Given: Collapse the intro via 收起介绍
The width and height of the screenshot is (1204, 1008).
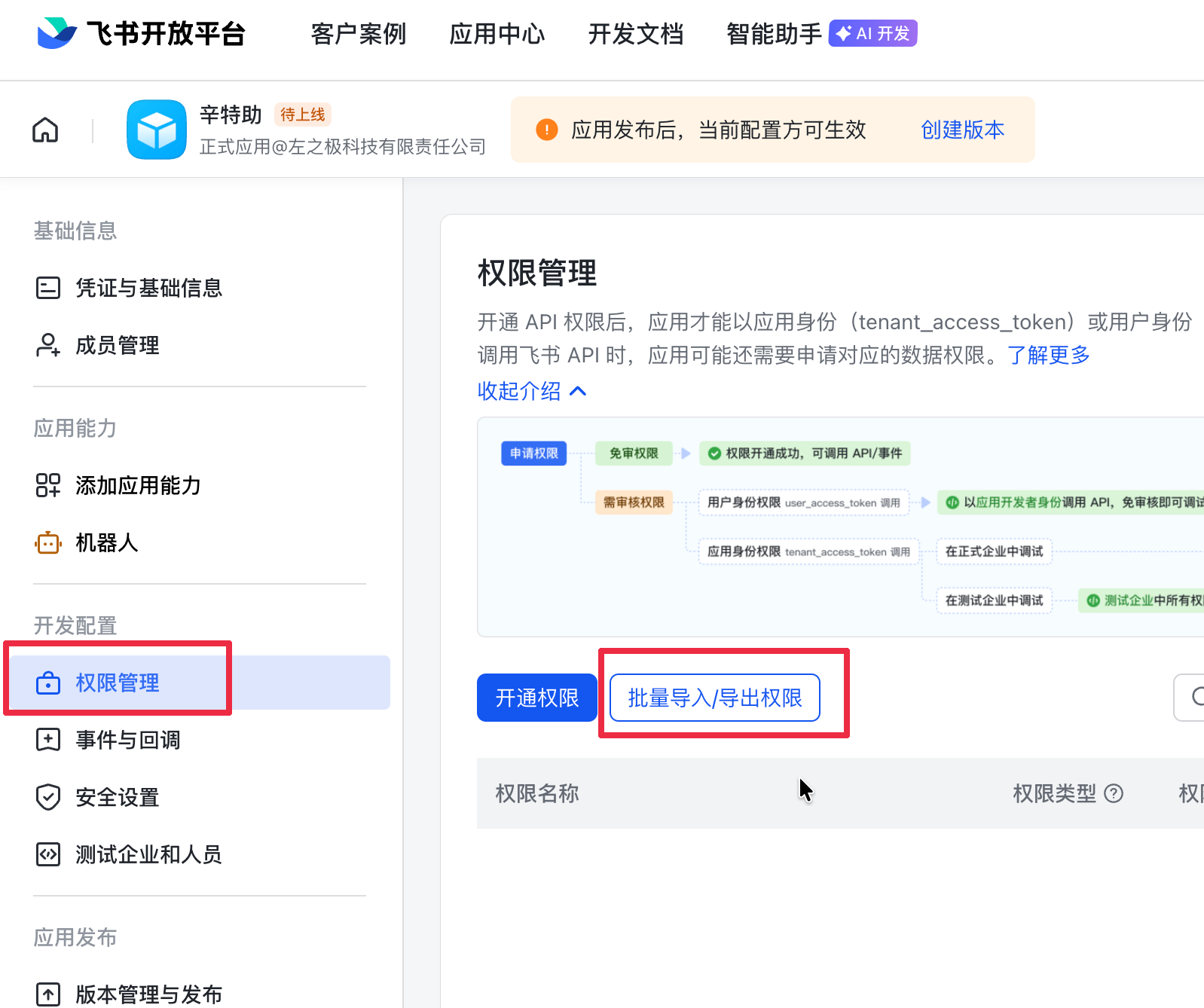Looking at the screenshot, I should pyautogui.click(x=531, y=391).
